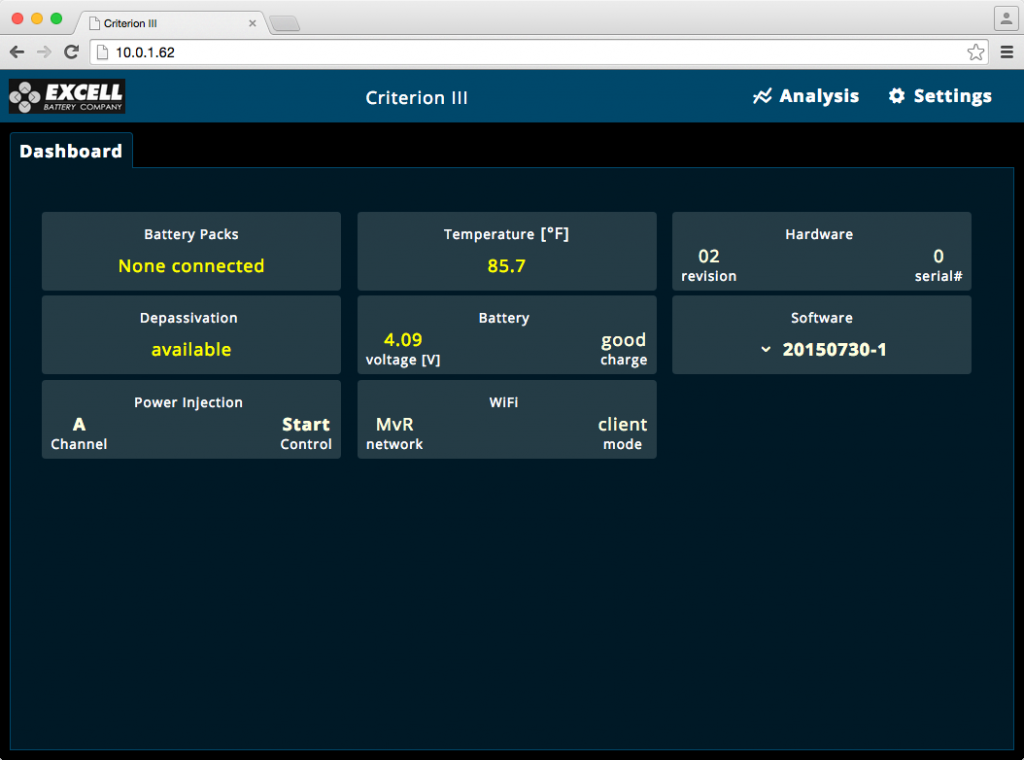Click the Excell Battery Company logo
Viewport: 1024px width, 760px height.
point(67,97)
